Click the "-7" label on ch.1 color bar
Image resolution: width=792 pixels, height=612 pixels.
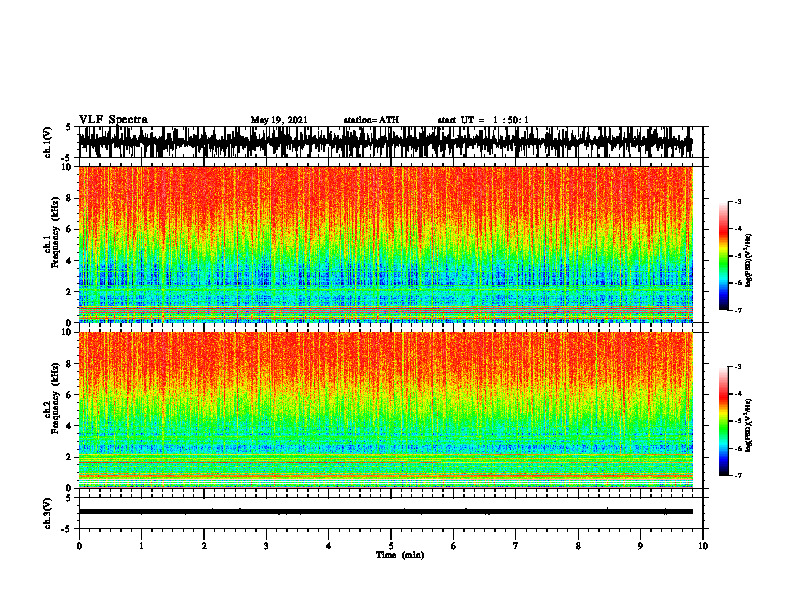(x=738, y=311)
